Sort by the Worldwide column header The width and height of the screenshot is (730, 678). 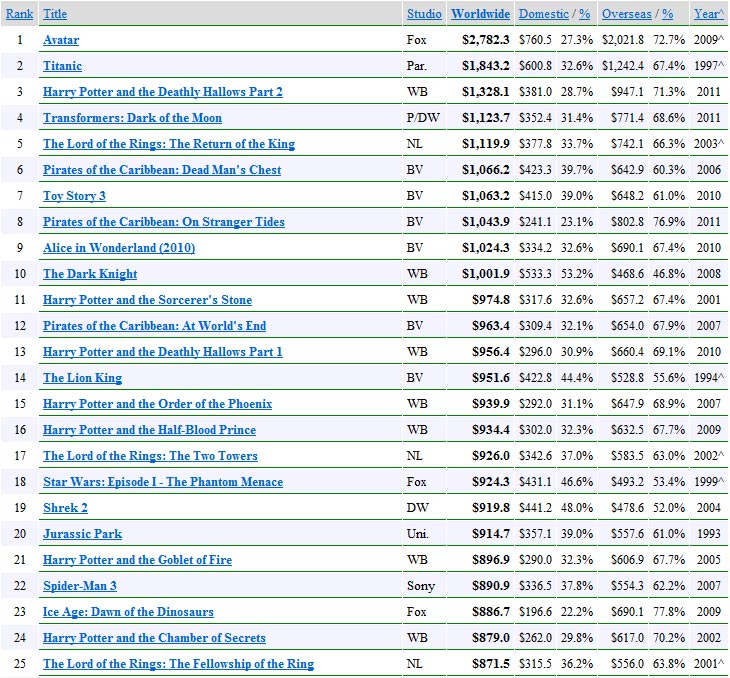point(480,14)
